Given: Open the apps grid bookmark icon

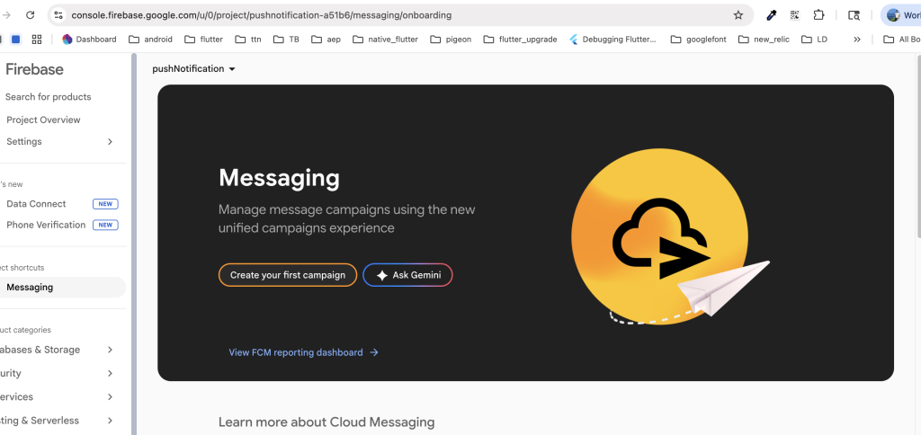Looking at the screenshot, I should pyautogui.click(x=36, y=39).
